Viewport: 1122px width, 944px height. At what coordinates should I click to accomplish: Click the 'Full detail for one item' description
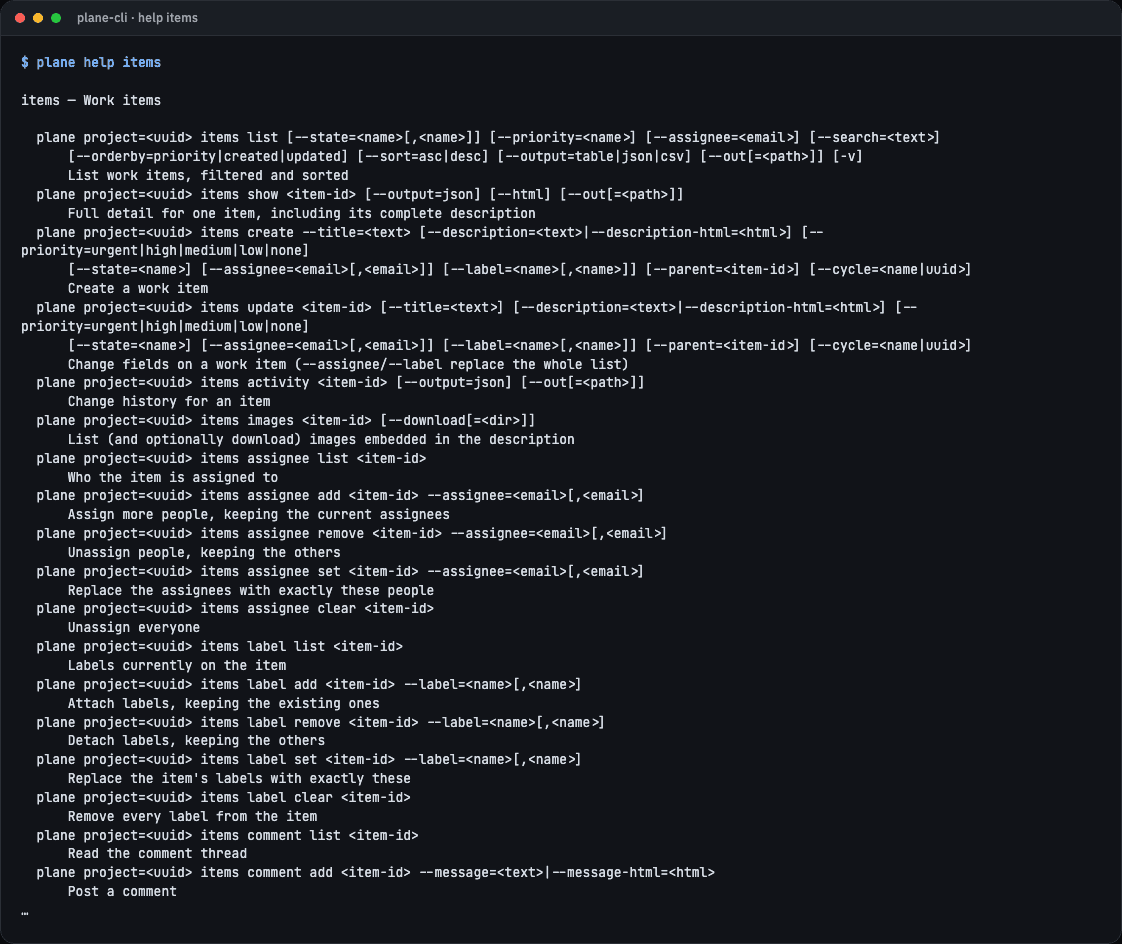point(301,213)
